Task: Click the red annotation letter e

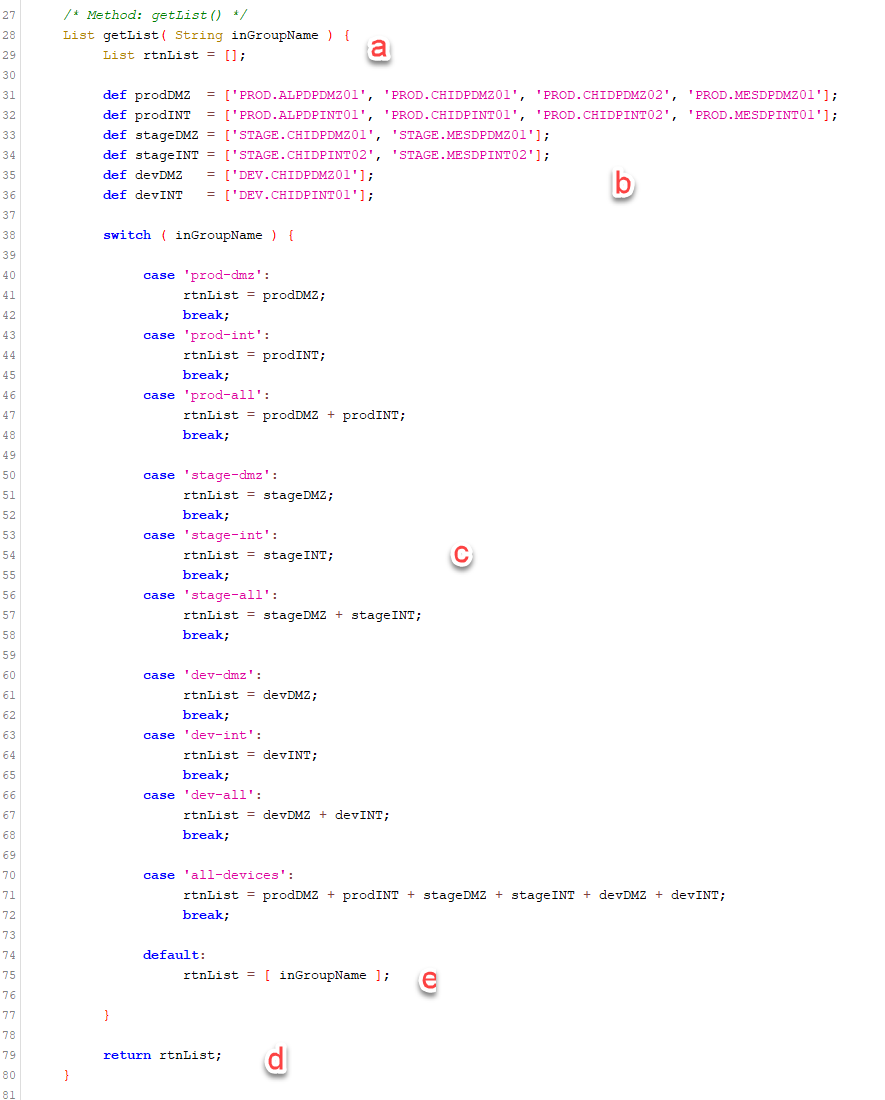Action: (428, 980)
